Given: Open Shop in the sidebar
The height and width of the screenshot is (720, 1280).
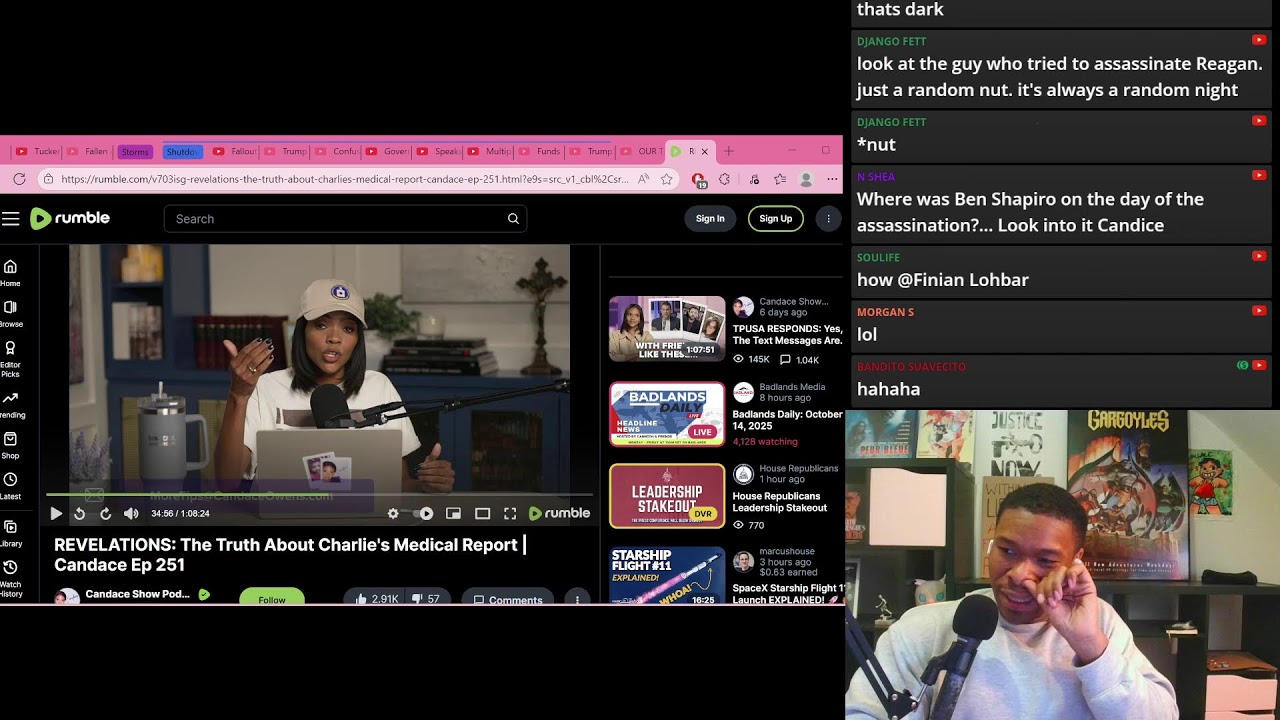Looking at the screenshot, I should [x=10, y=446].
